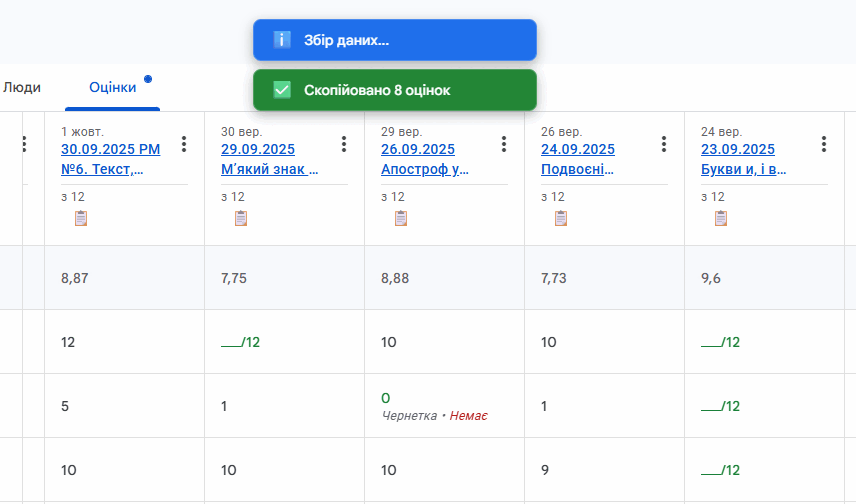Open the 26.09.2025 Апостроф assignment link
The width and height of the screenshot is (856, 504).
pos(425,159)
